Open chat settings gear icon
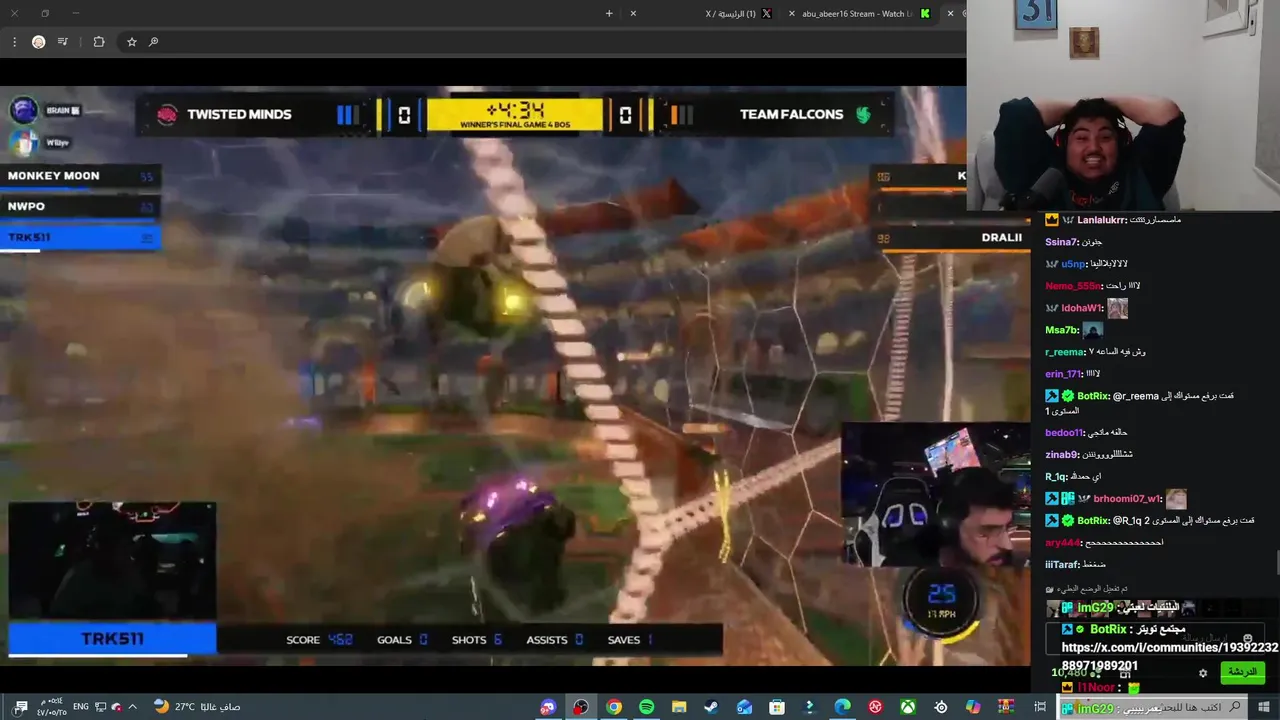The image size is (1280, 720). pos(1203,673)
